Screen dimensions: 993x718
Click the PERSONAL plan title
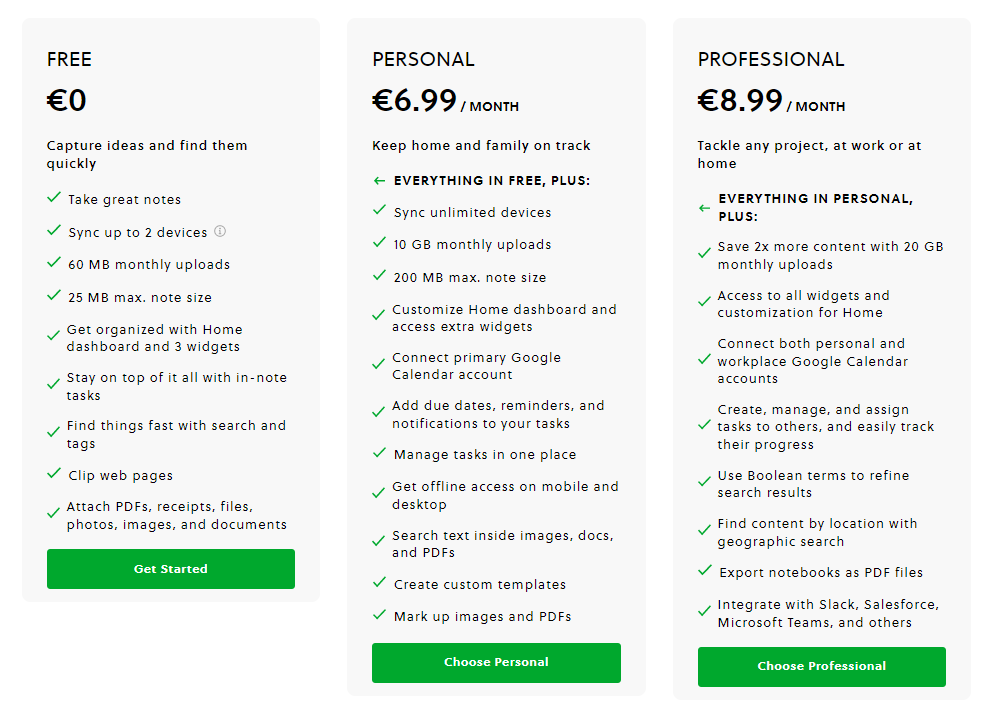423,60
